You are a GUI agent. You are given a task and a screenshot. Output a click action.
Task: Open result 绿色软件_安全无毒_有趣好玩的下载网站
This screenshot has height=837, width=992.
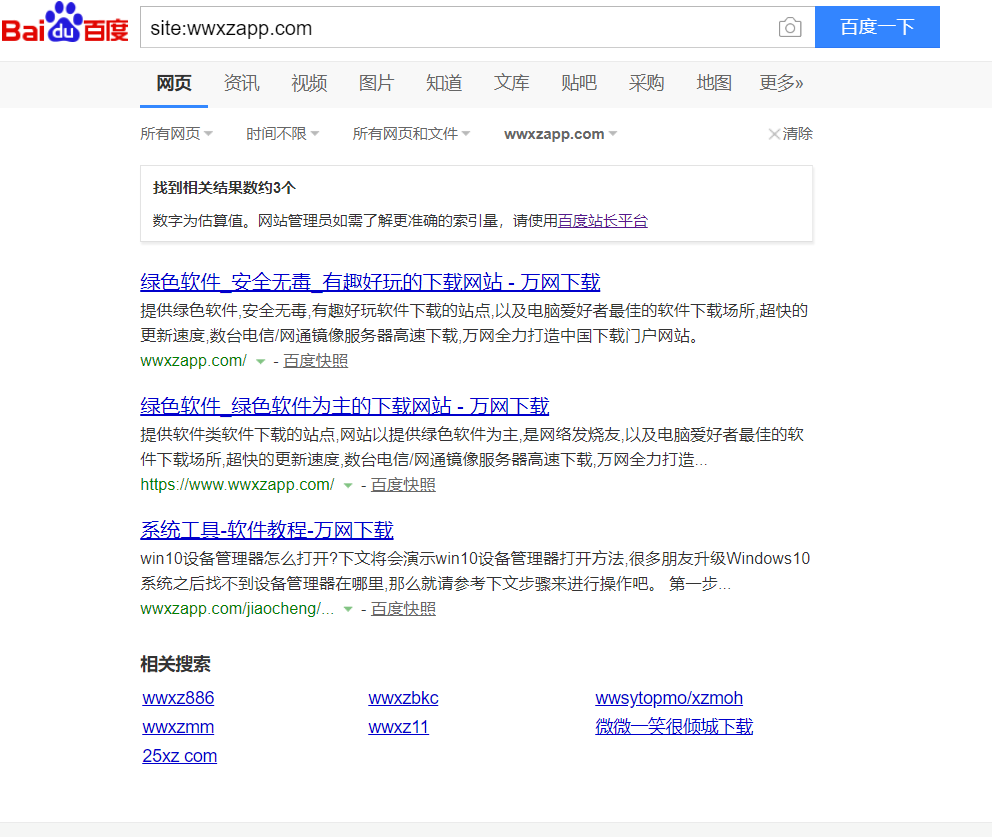(x=370, y=282)
